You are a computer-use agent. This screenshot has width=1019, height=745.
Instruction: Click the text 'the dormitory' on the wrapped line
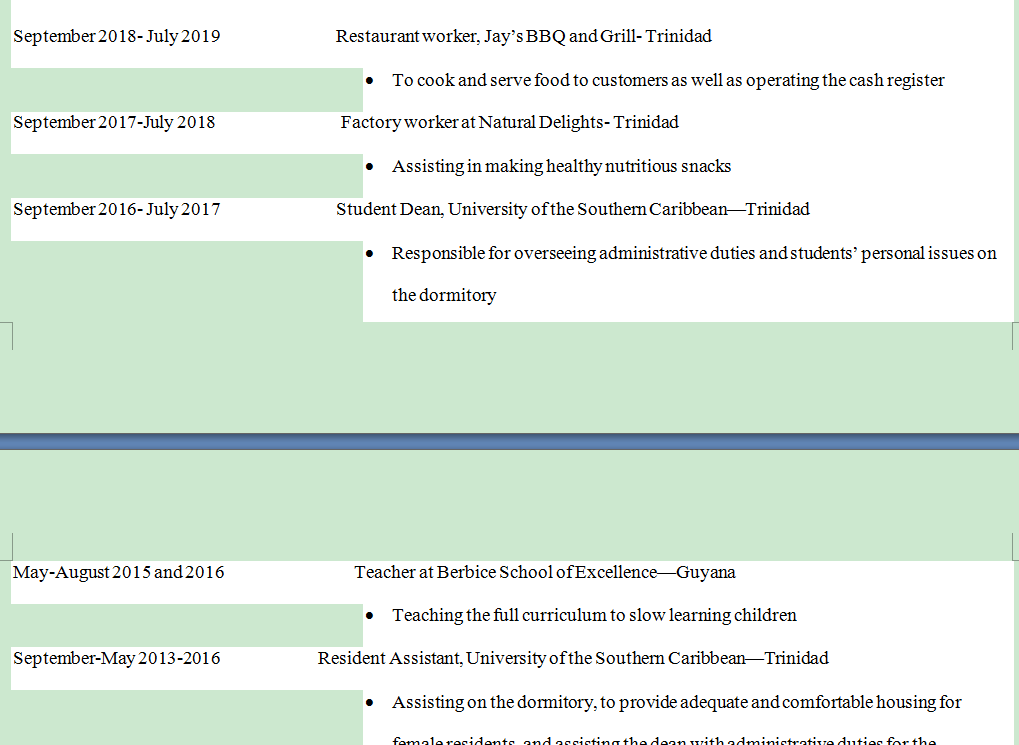[x=444, y=296]
